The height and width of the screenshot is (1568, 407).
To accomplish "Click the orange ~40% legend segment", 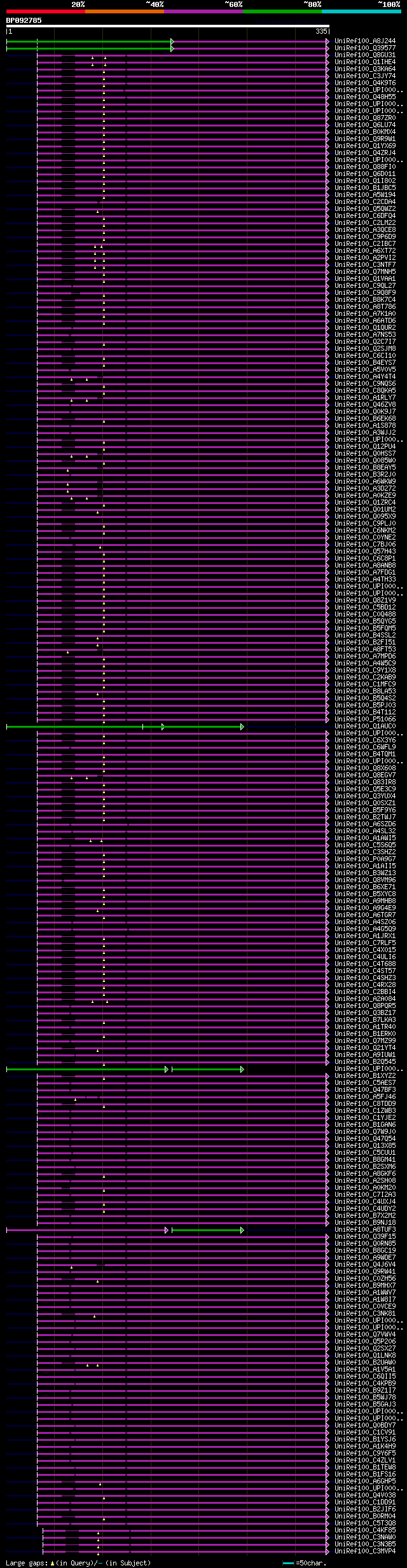I will [x=125, y=11].
